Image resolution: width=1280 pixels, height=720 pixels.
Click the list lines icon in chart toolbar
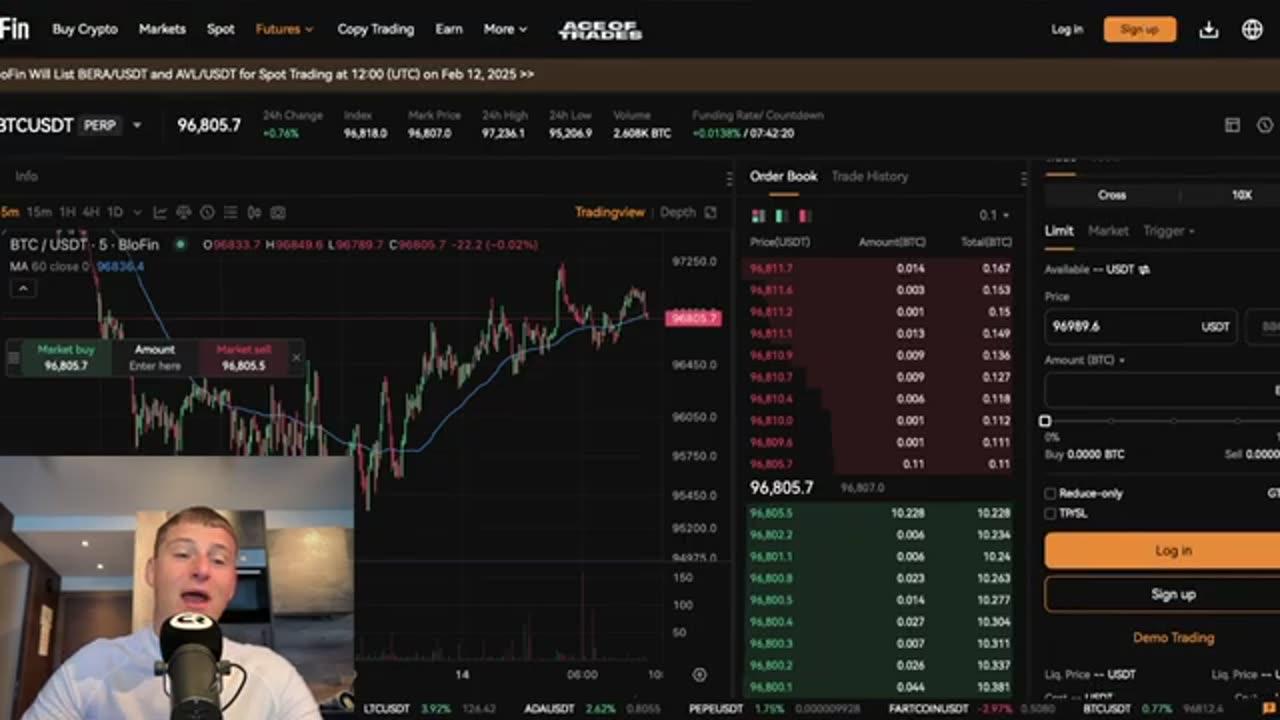tap(231, 212)
